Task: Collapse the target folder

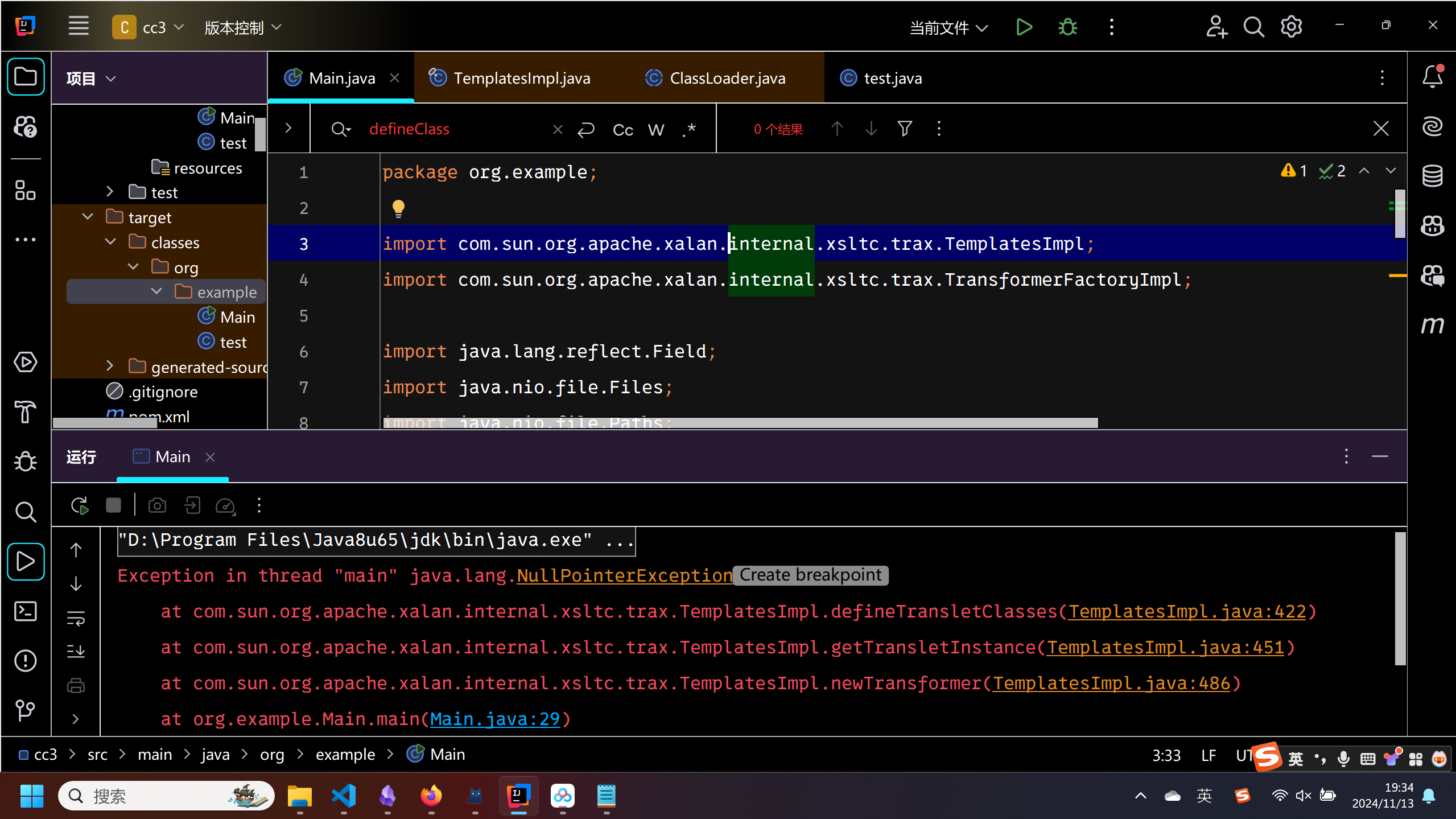Action: click(x=88, y=217)
